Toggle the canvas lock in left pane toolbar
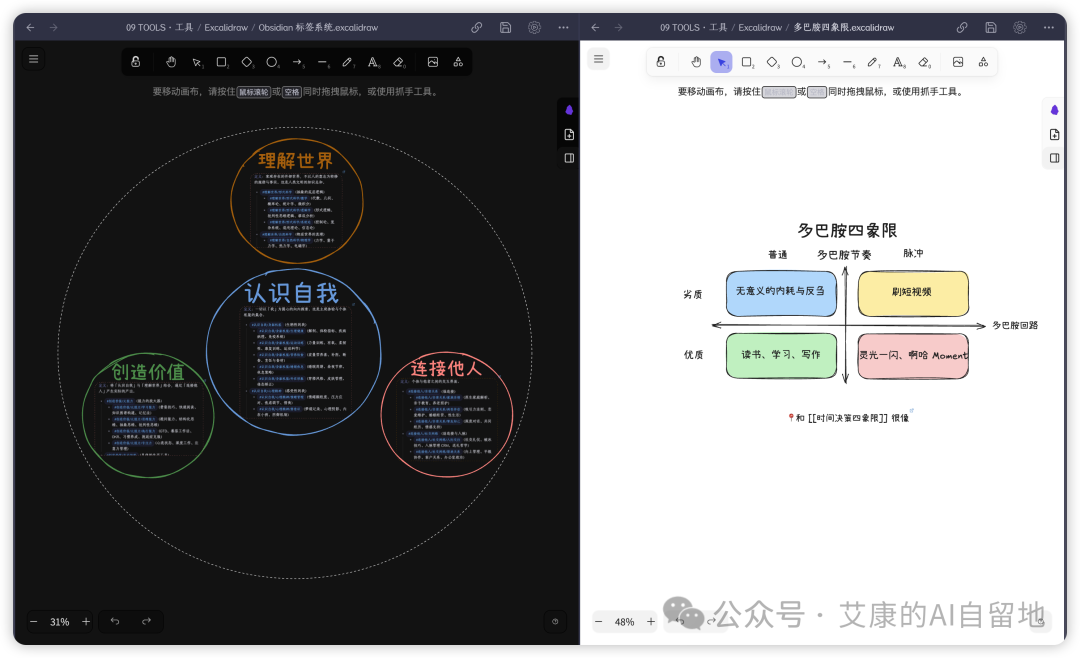The height and width of the screenshot is (658, 1080). coord(136,62)
